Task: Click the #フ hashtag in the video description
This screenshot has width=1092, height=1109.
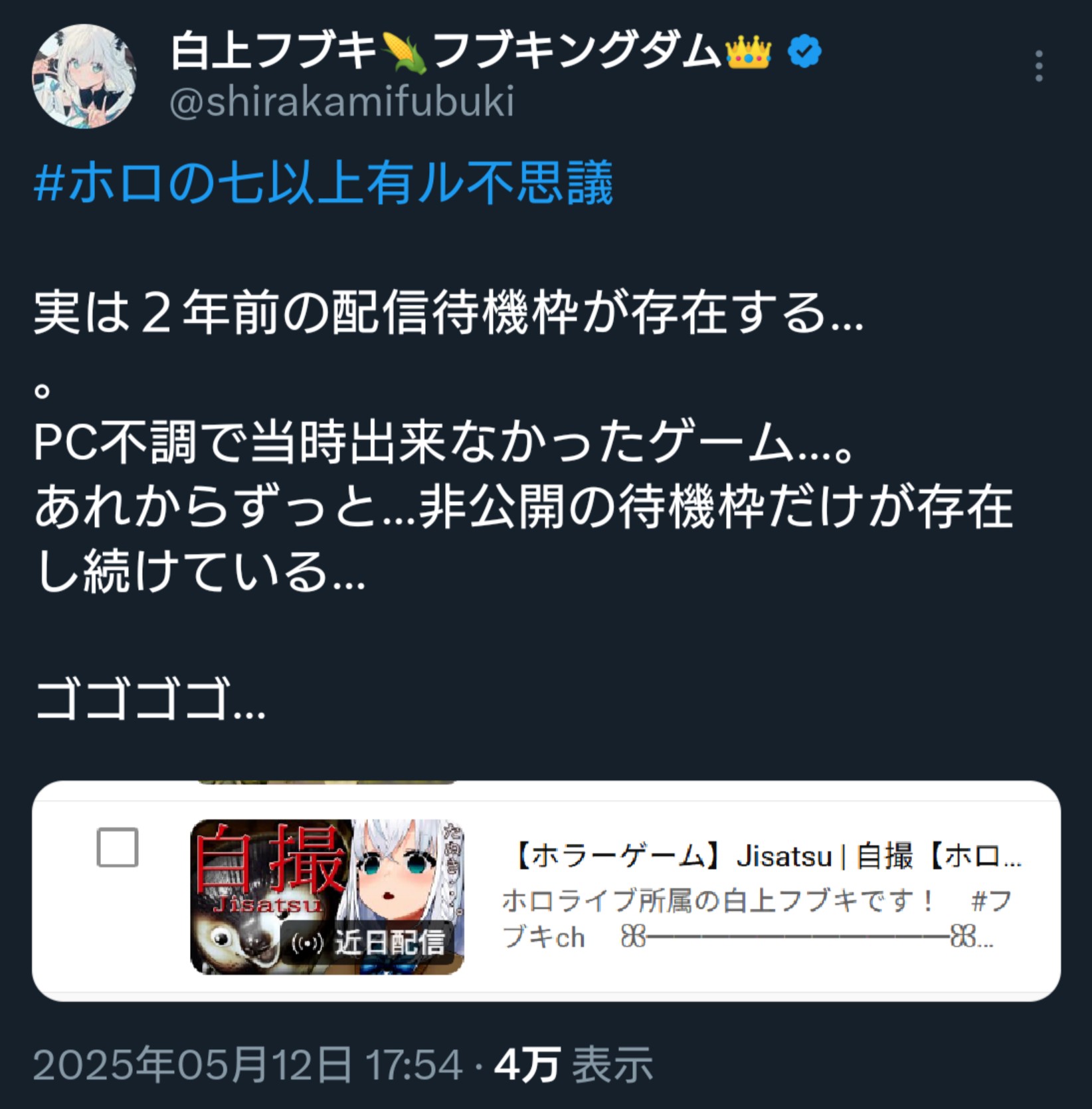Action: coord(991,902)
